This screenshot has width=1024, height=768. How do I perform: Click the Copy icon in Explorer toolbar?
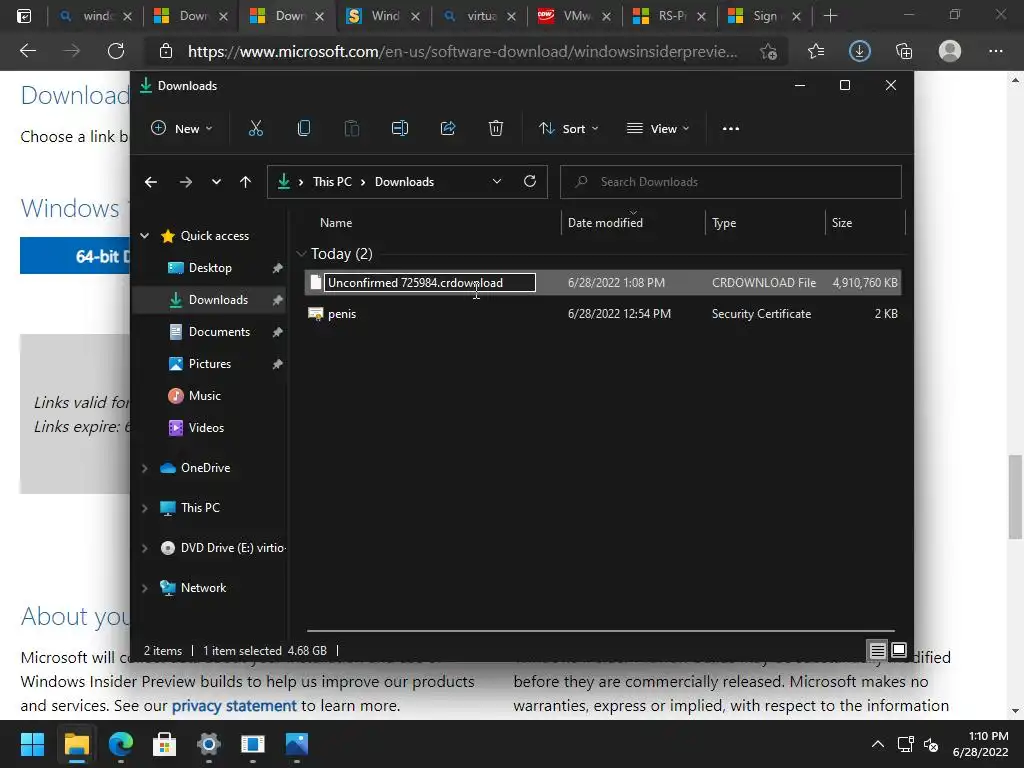pyautogui.click(x=304, y=129)
